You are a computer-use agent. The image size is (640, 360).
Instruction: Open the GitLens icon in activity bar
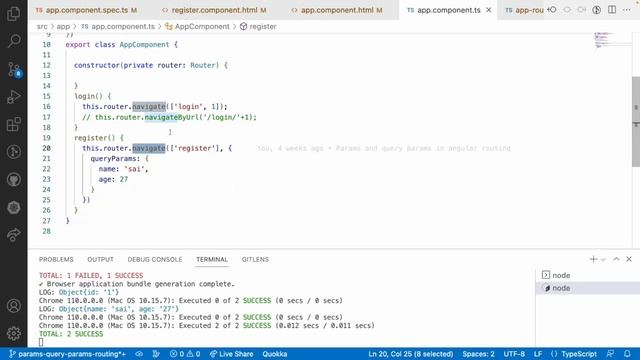pyautogui.click(x=13, y=152)
